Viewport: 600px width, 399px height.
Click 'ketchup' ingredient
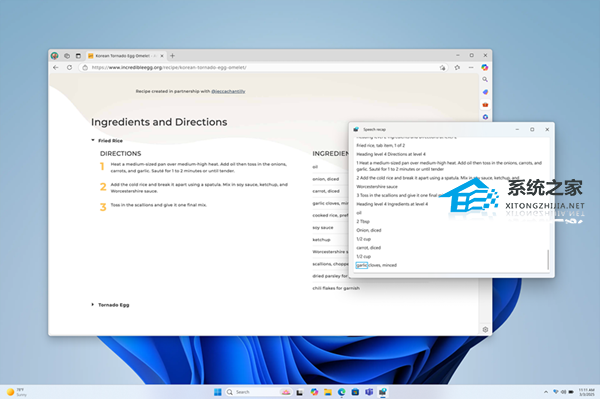(321, 240)
